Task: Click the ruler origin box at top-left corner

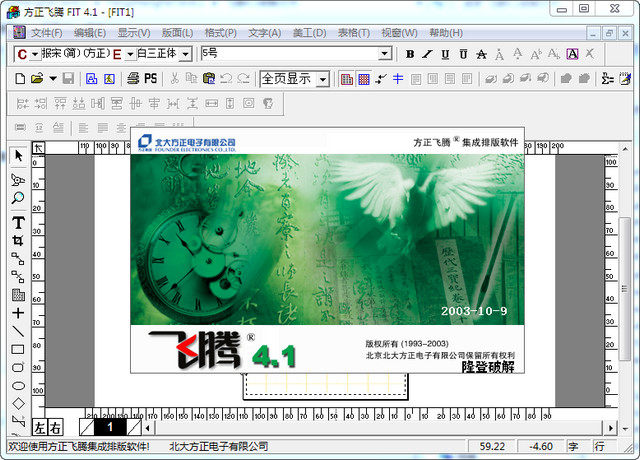Action: click(x=38, y=148)
